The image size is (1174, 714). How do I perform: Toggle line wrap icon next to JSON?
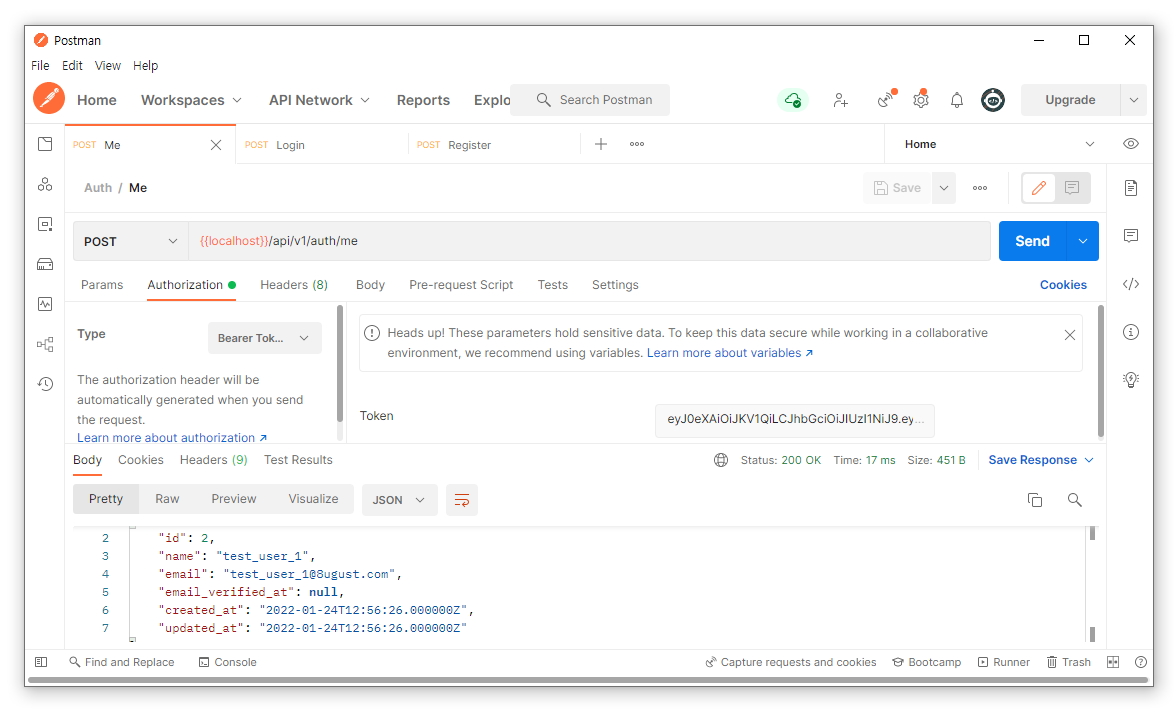click(x=462, y=500)
